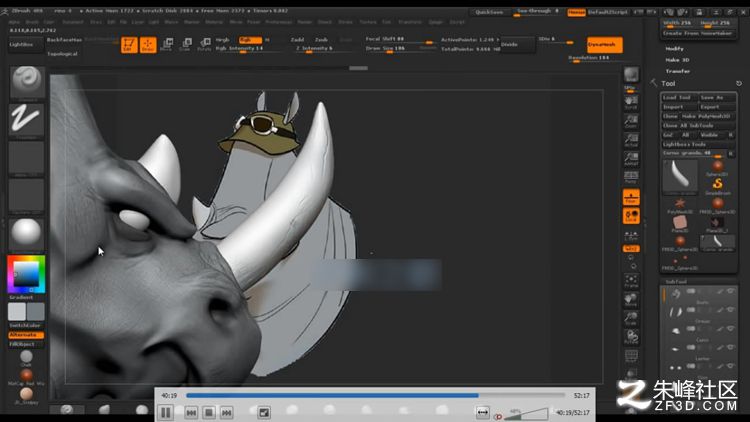
Task: Pick a color in the color picker
Action: point(26,274)
